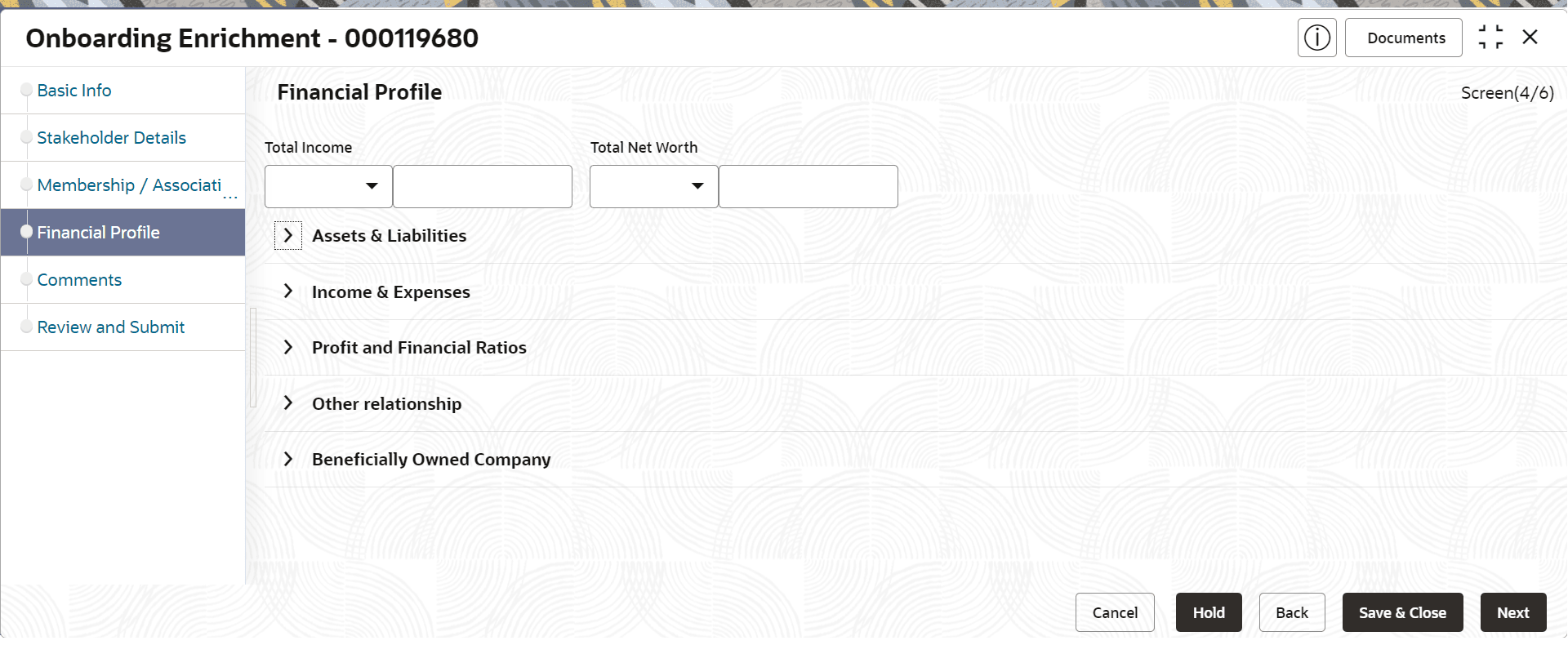The height and width of the screenshot is (645, 1568).
Task: Close the Onboarding Enrichment window
Action: click(1530, 38)
